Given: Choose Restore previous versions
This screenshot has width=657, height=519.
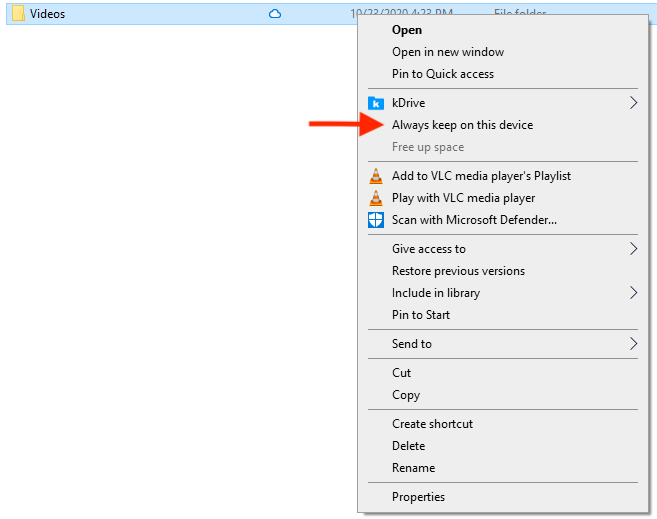Looking at the screenshot, I should click(458, 271).
